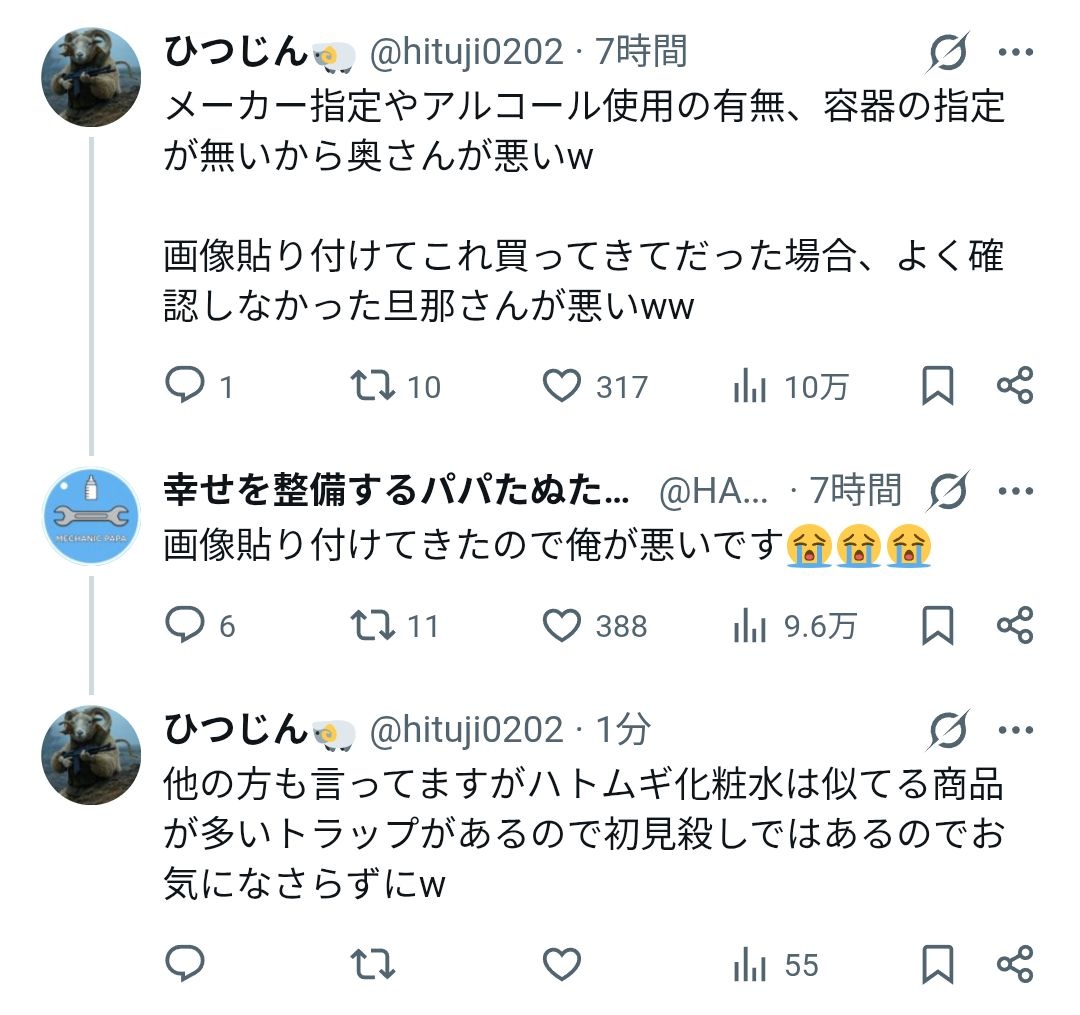Reply to the Mechanic Papa tweet

(x=185, y=626)
